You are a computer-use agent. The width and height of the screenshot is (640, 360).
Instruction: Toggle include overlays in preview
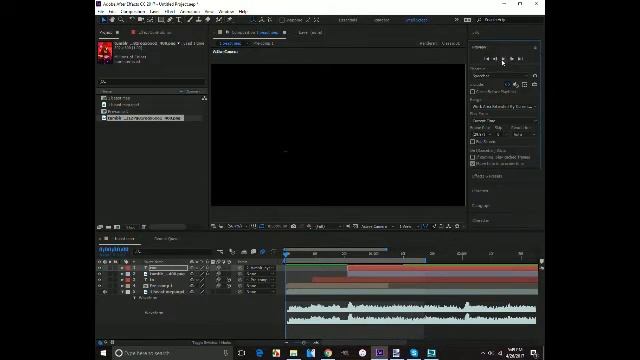525,84
